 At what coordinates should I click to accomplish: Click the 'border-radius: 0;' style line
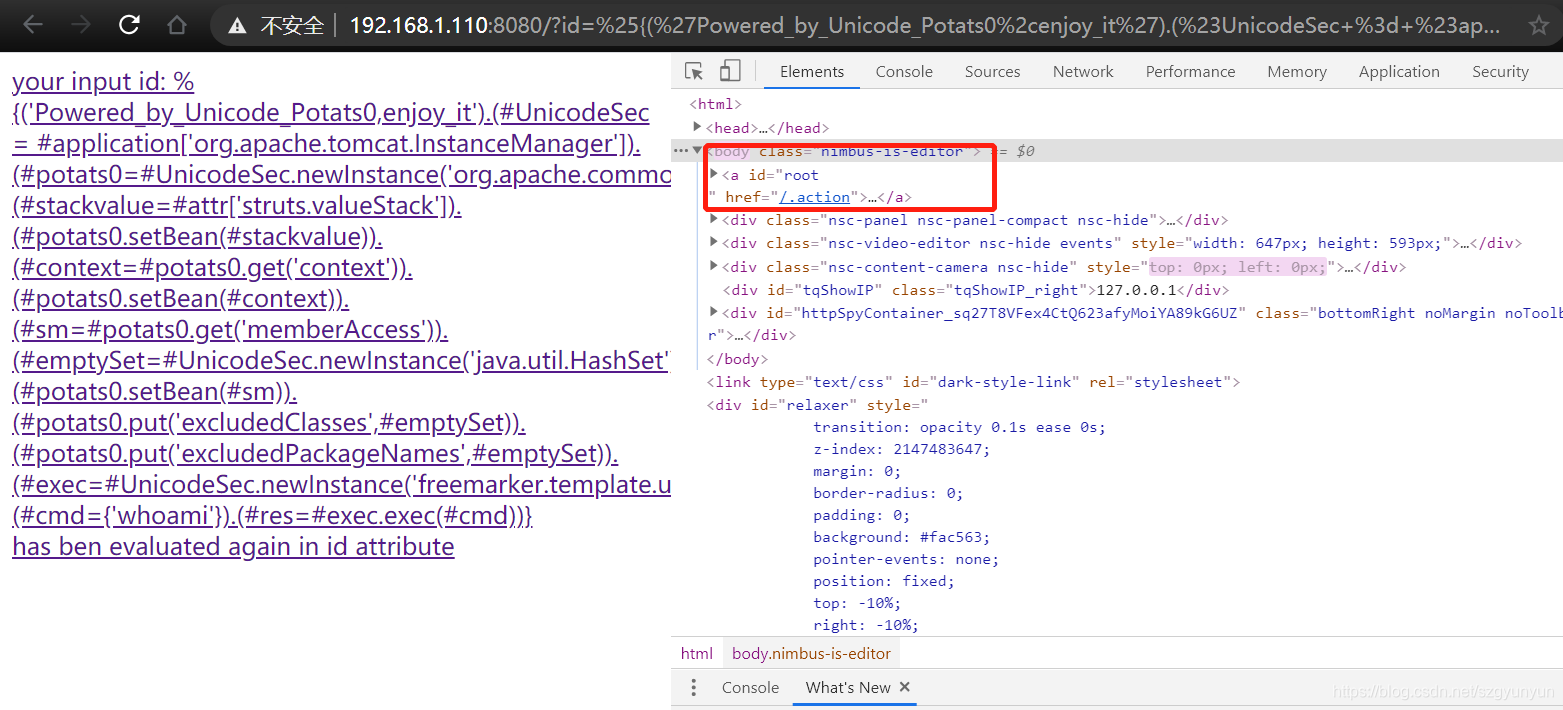tap(888, 493)
